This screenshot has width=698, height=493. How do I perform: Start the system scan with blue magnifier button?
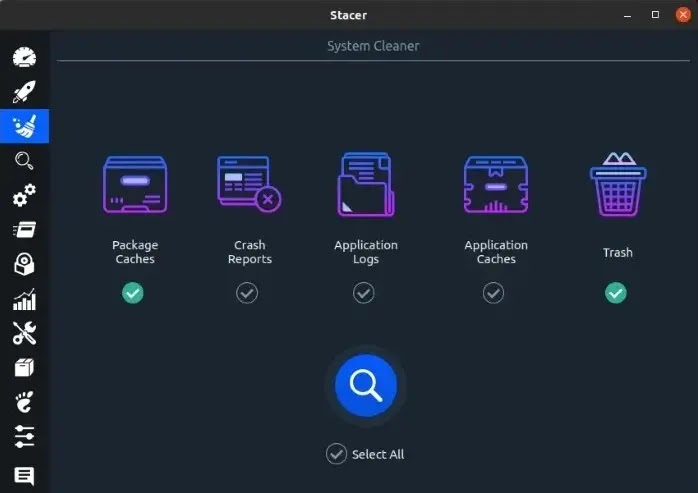[366, 386]
